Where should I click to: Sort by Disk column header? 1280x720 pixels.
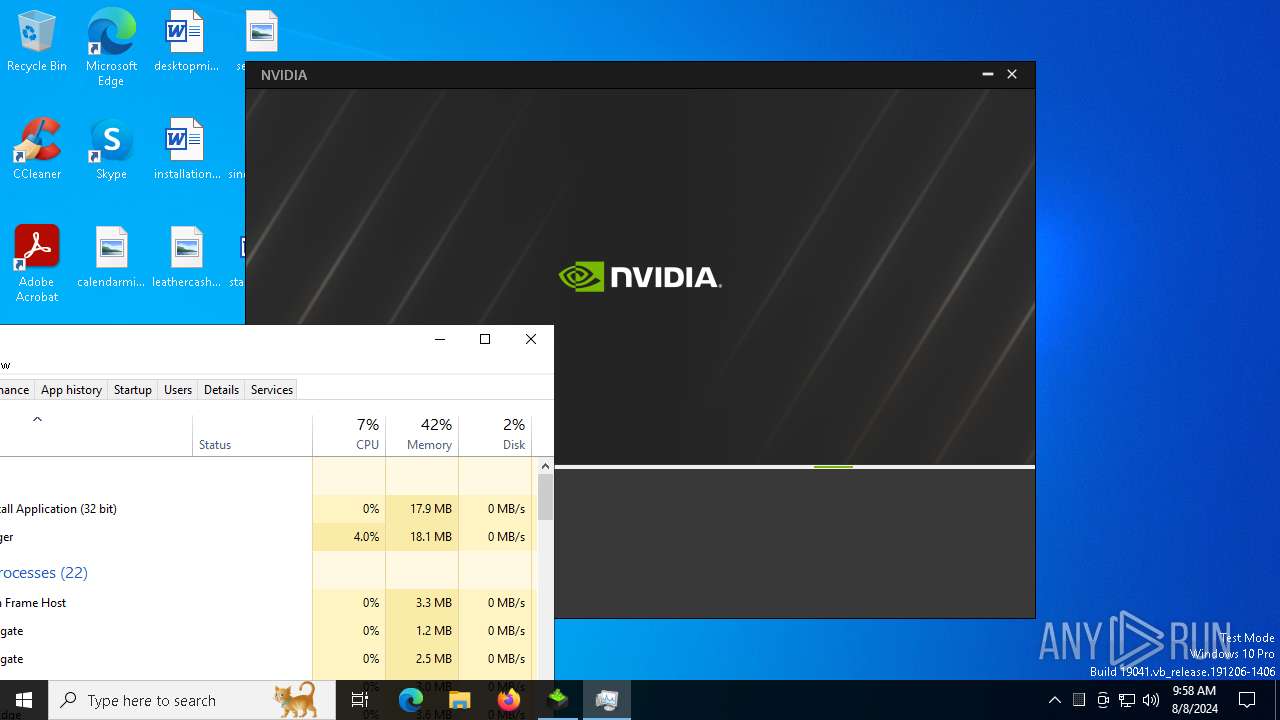495,435
